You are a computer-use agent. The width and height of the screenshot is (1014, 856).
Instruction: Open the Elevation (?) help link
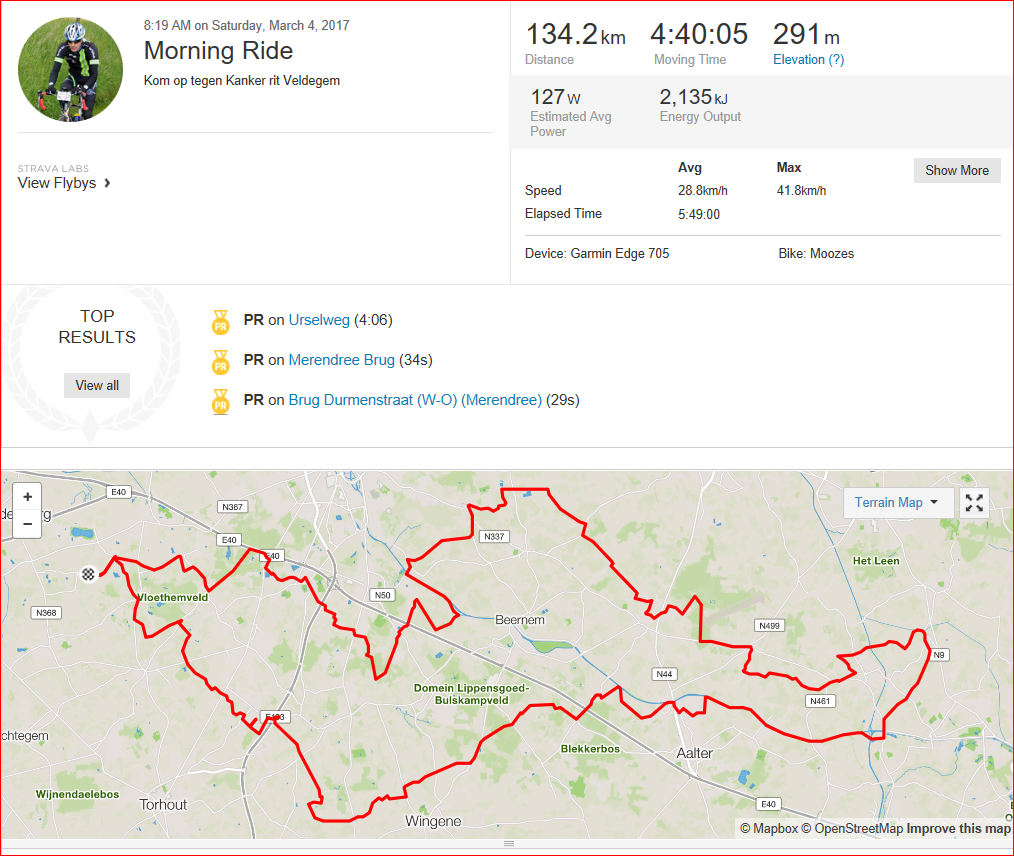[808, 59]
